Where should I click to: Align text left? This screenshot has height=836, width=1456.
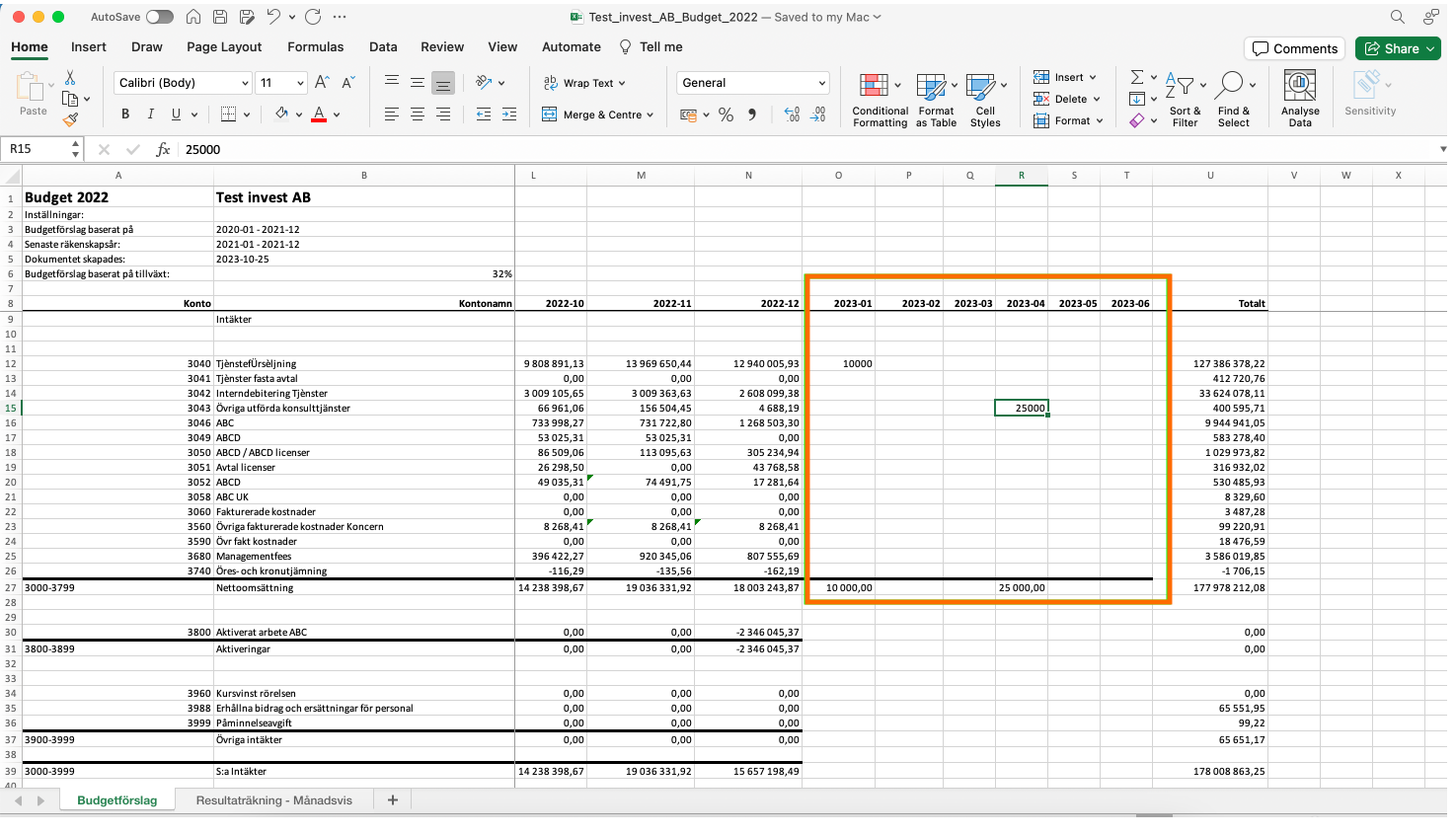point(392,114)
